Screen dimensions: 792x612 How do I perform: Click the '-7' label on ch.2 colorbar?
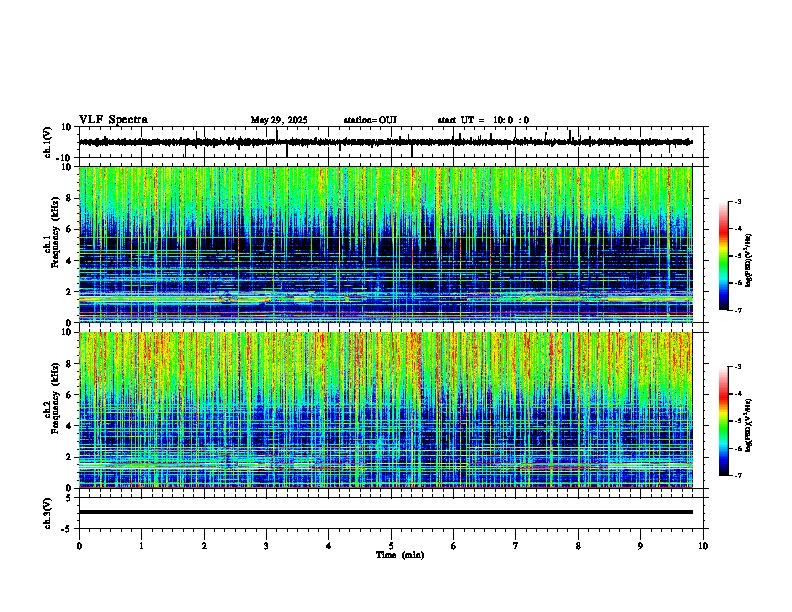pos(737,476)
